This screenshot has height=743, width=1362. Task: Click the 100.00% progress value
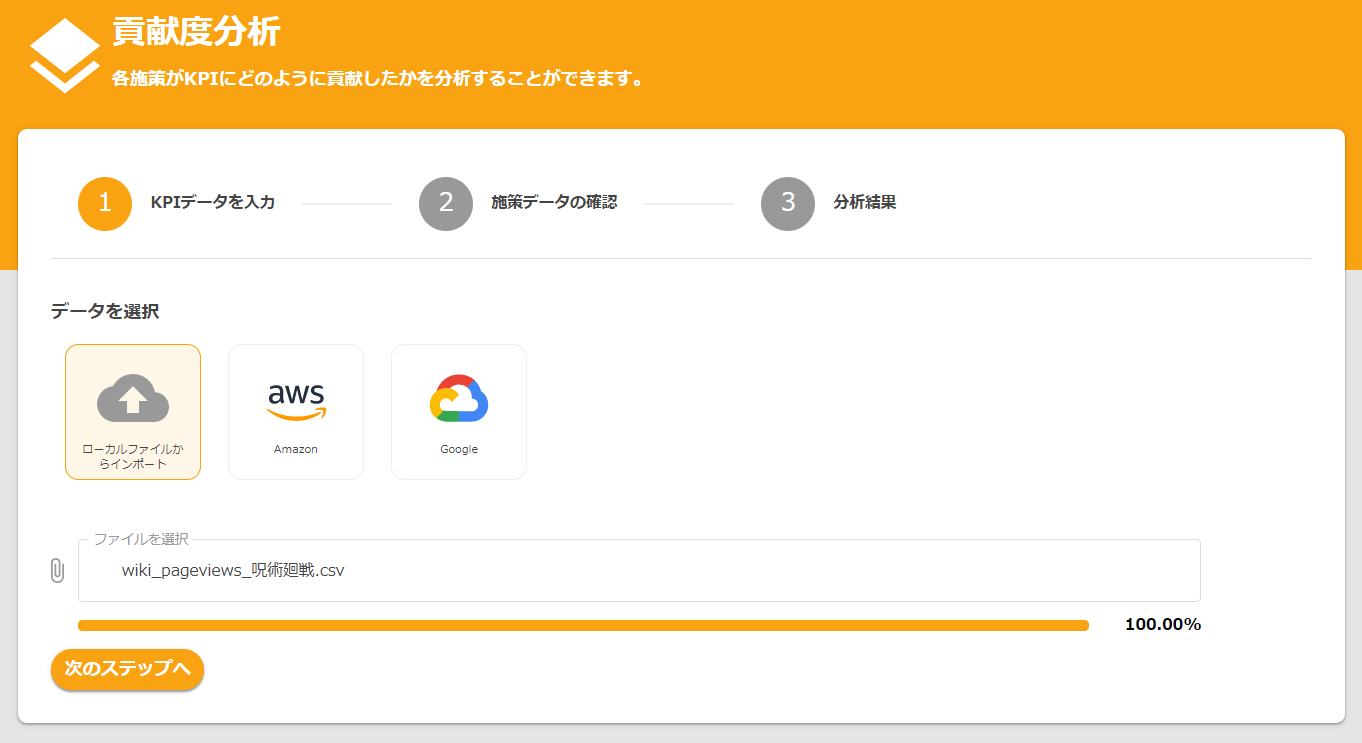(x=1163, y=625)
